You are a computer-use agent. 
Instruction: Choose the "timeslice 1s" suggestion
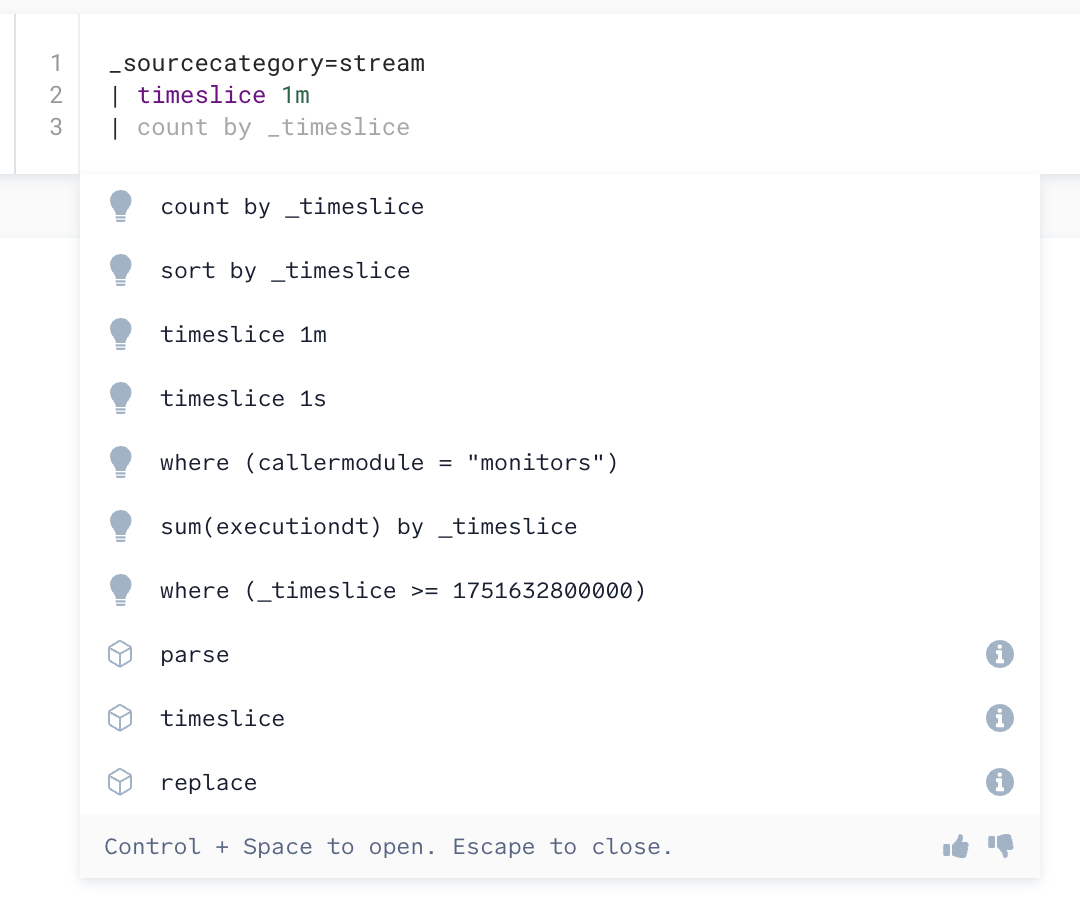[x=243, y=398]
